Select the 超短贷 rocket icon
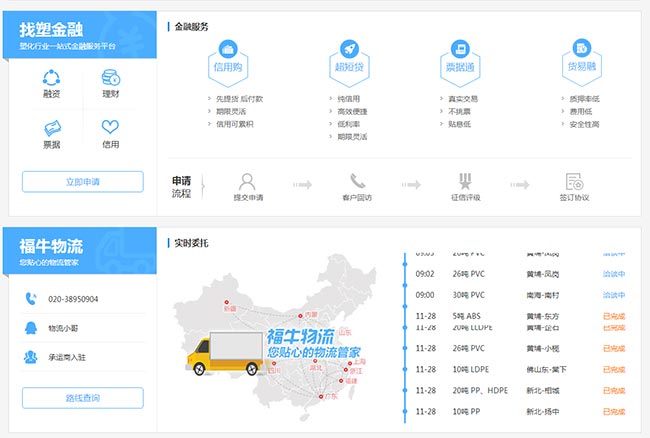Image resolution: width=650 pixels, height=438 pixels. pyautogui.click(x=349, y=48)
